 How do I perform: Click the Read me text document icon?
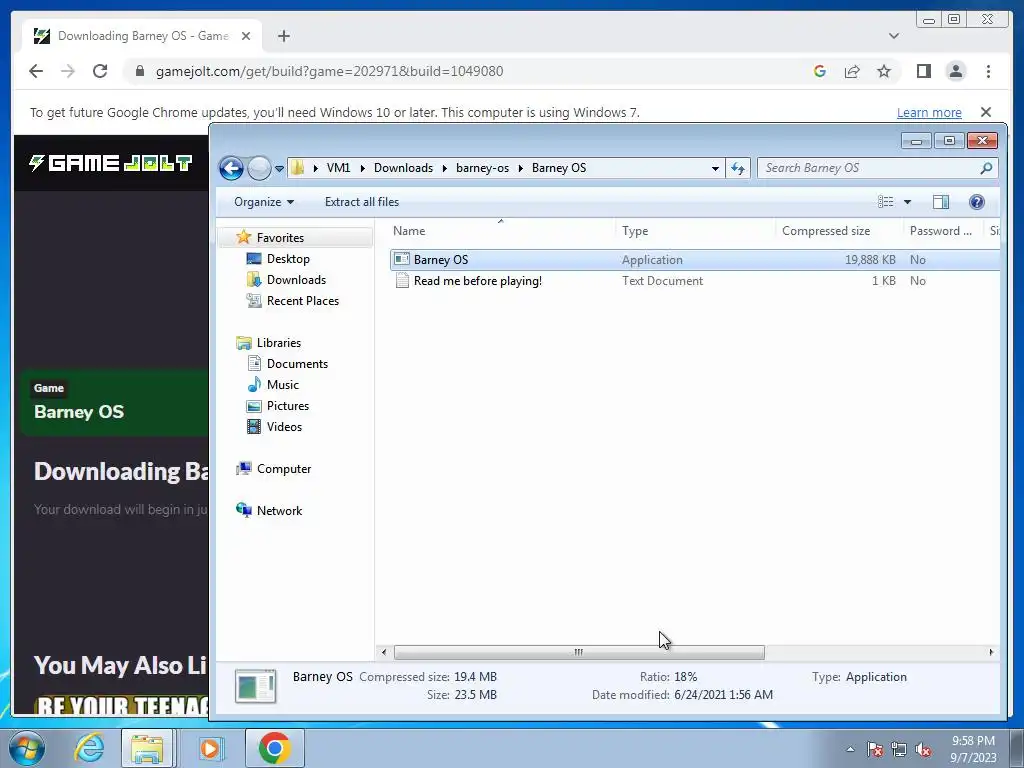coord(402,281)
